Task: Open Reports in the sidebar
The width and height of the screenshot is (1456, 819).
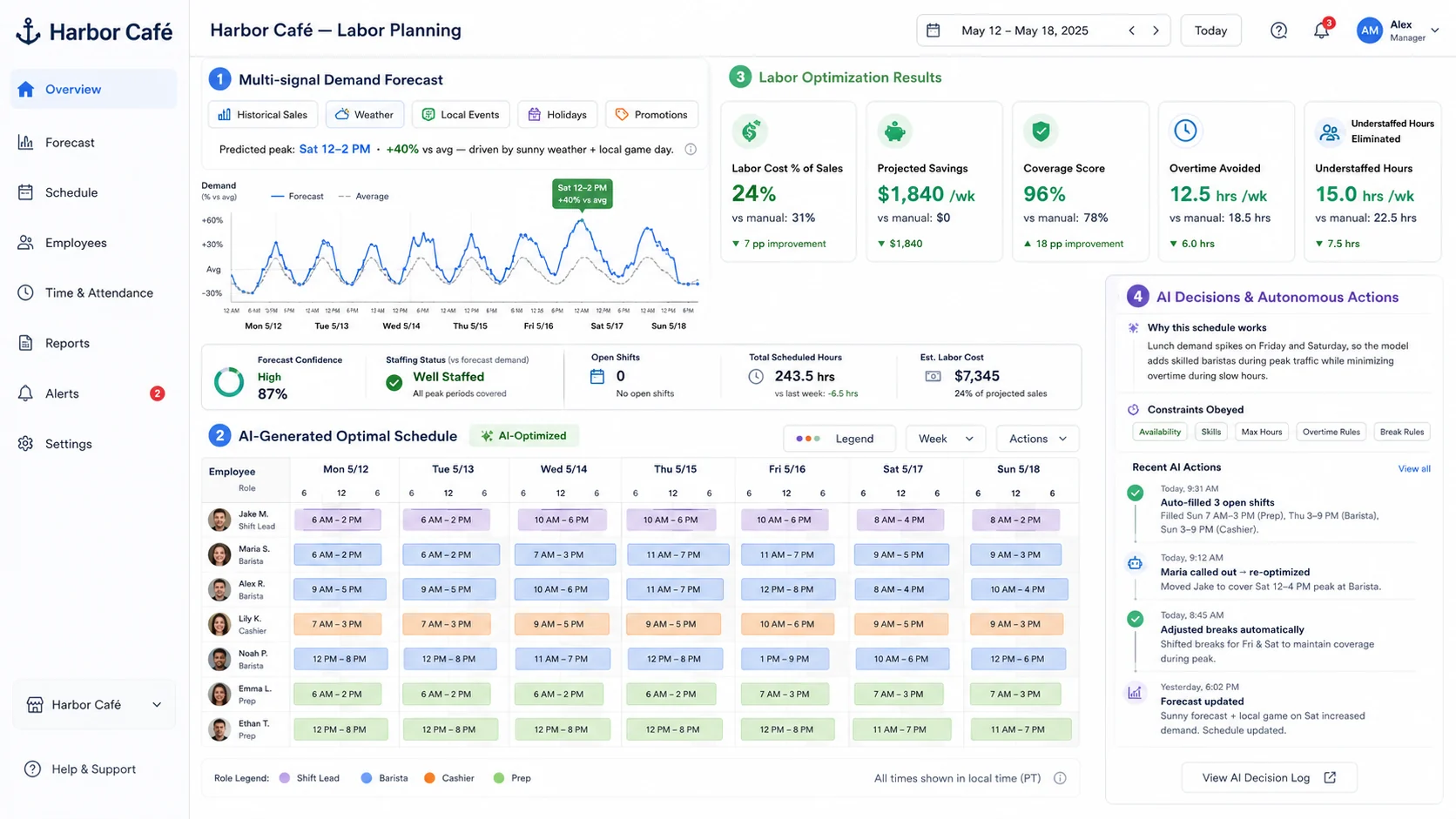Action: [94, 344]
